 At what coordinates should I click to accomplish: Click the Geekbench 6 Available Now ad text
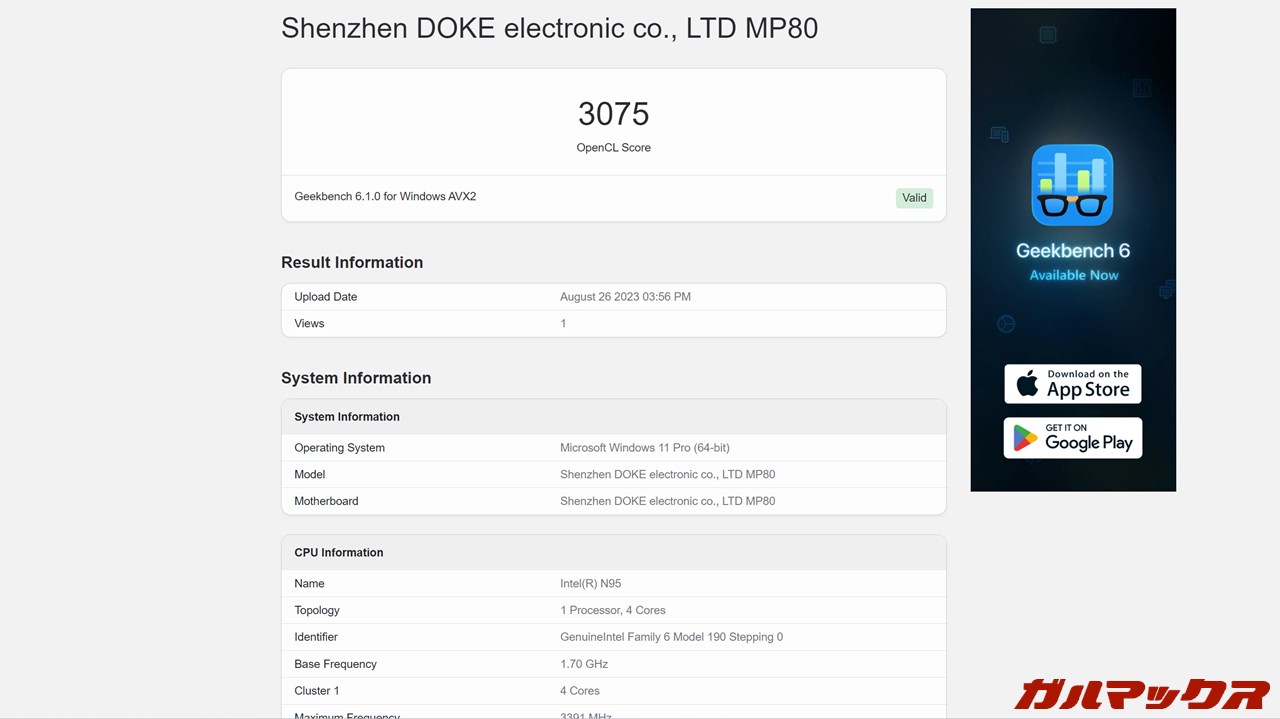click(1073, 262)
